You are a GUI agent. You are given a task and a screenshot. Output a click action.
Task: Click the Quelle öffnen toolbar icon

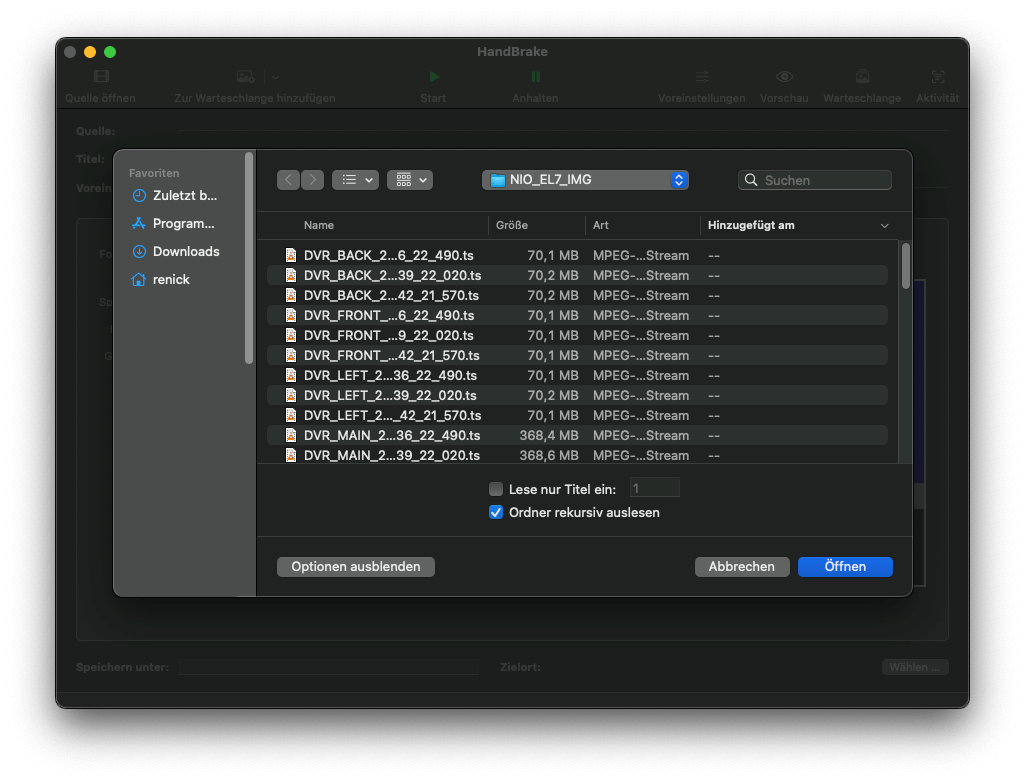(x=101, y=76)
